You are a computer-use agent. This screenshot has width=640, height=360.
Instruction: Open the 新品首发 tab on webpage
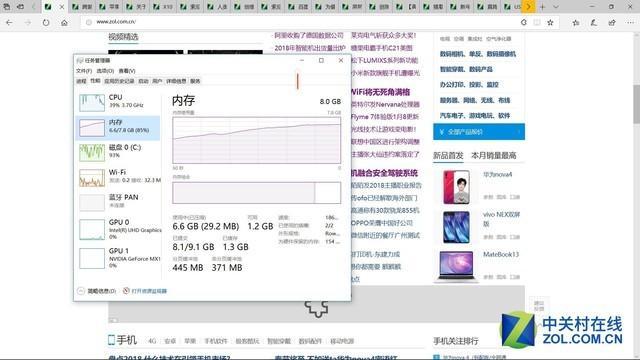coord(448,156)
